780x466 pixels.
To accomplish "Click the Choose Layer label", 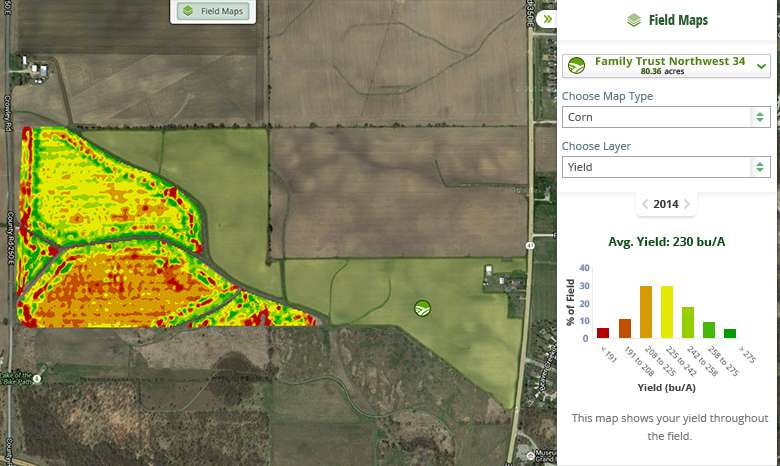I will pos(596,146).
